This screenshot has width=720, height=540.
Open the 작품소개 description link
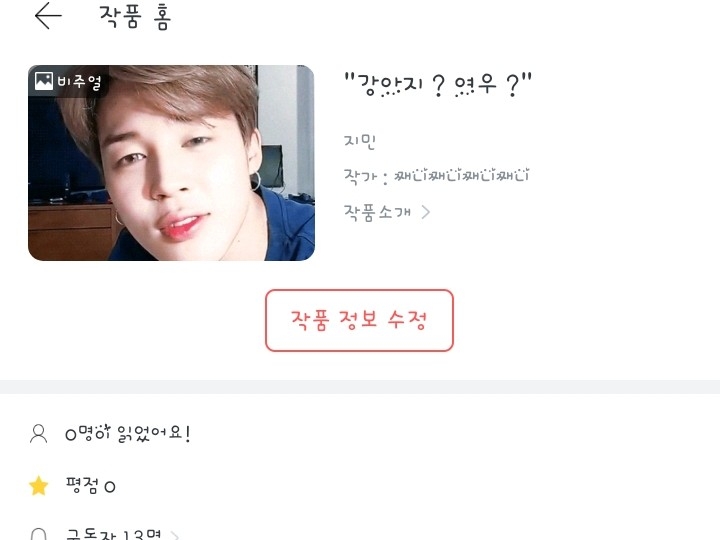pyautogui.click(x=377, y=212)
